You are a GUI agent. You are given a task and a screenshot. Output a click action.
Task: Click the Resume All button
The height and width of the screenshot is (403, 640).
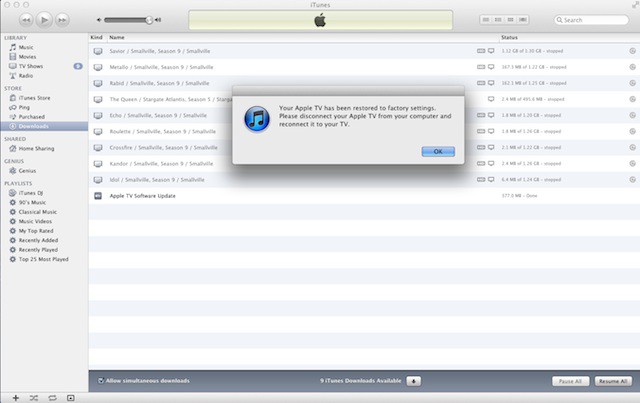click(x=612, y=381)
